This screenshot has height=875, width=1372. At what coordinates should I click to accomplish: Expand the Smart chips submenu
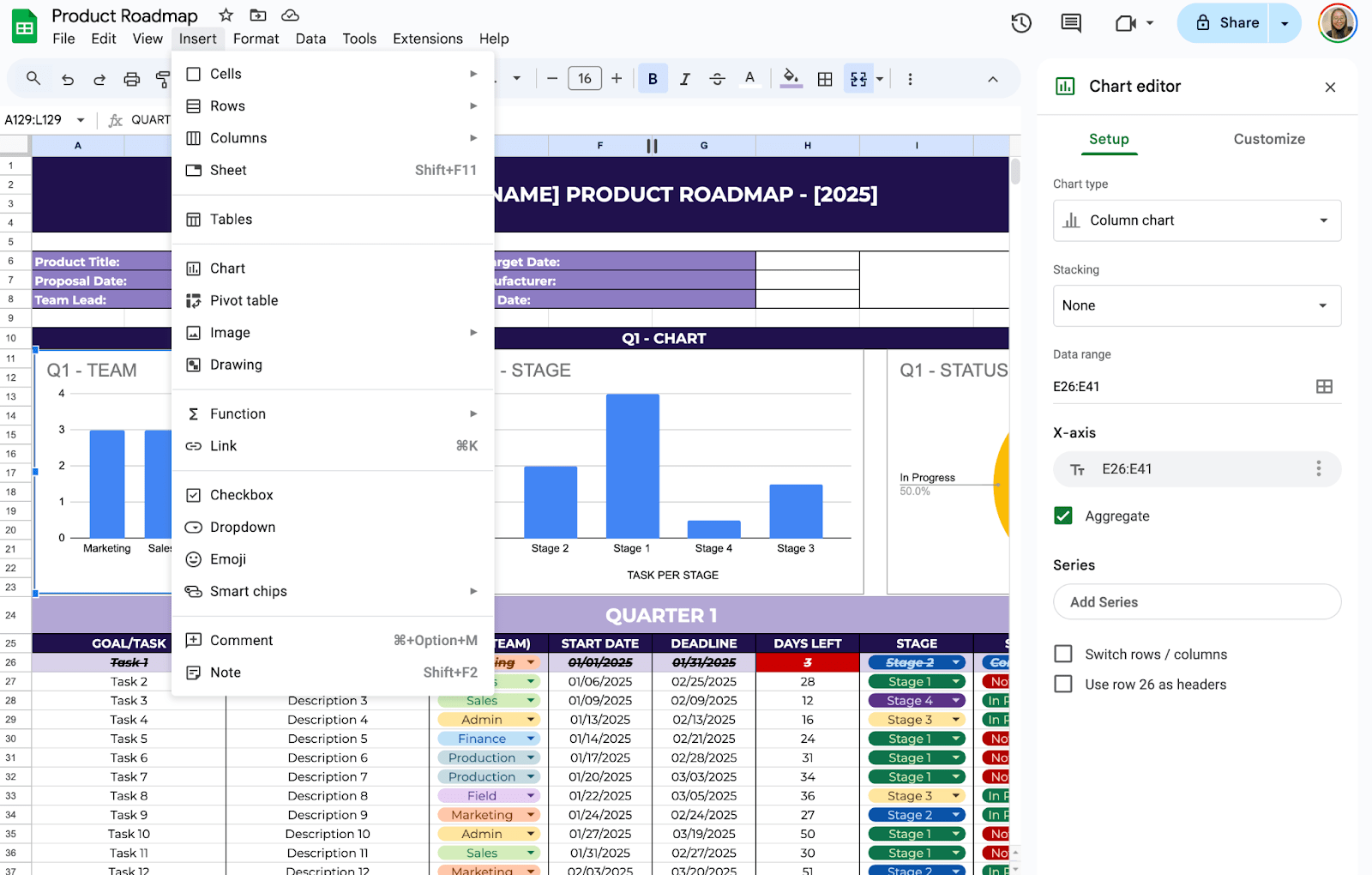tap(247, 591)
